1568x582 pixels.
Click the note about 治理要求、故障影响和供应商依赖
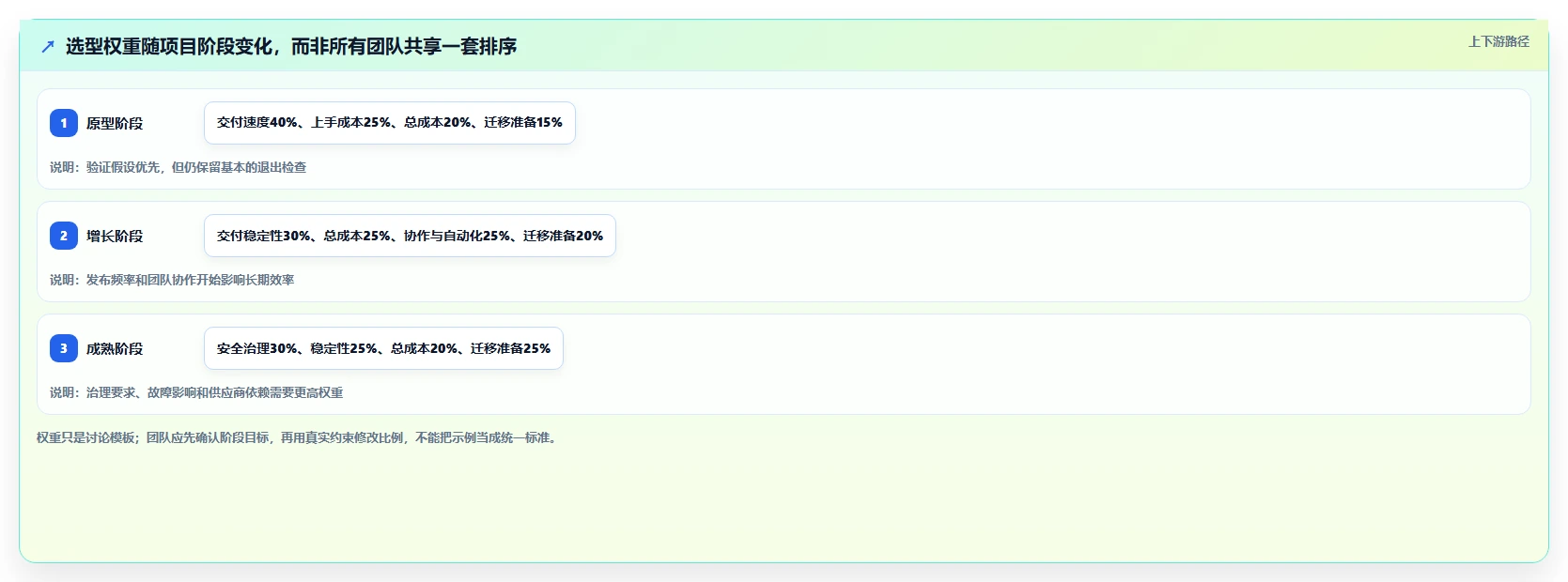196,392
